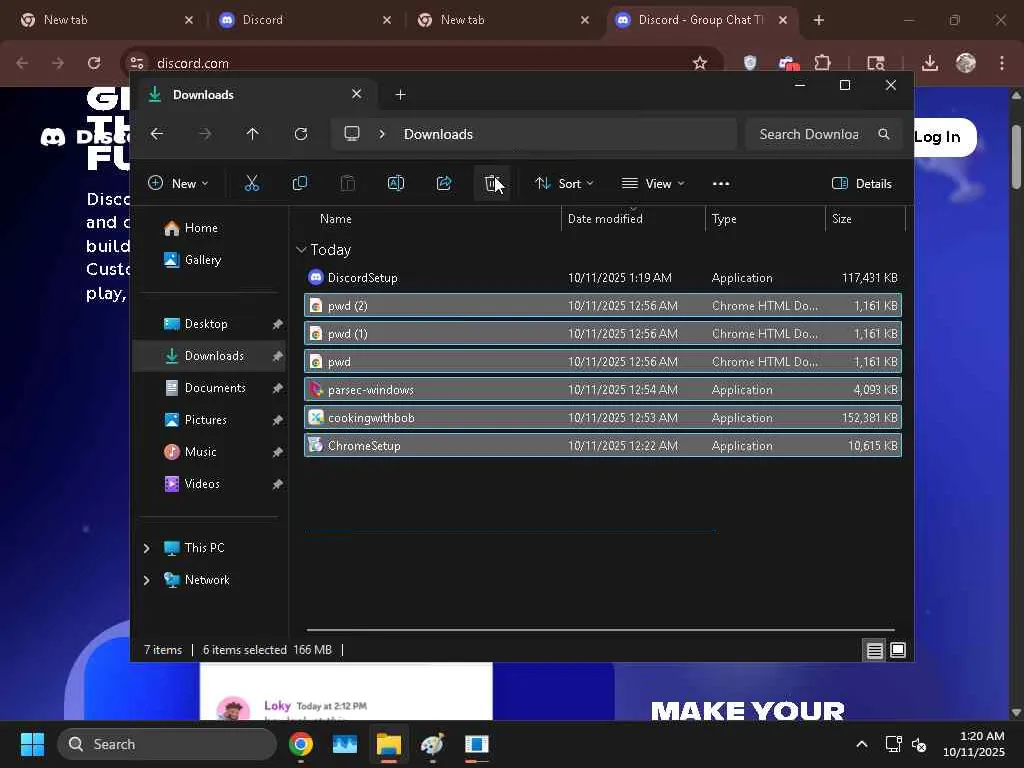Screen dimensions: 1024x768
Task: Switch to large thumbnails view in status bar
Action: coord(898,650)
